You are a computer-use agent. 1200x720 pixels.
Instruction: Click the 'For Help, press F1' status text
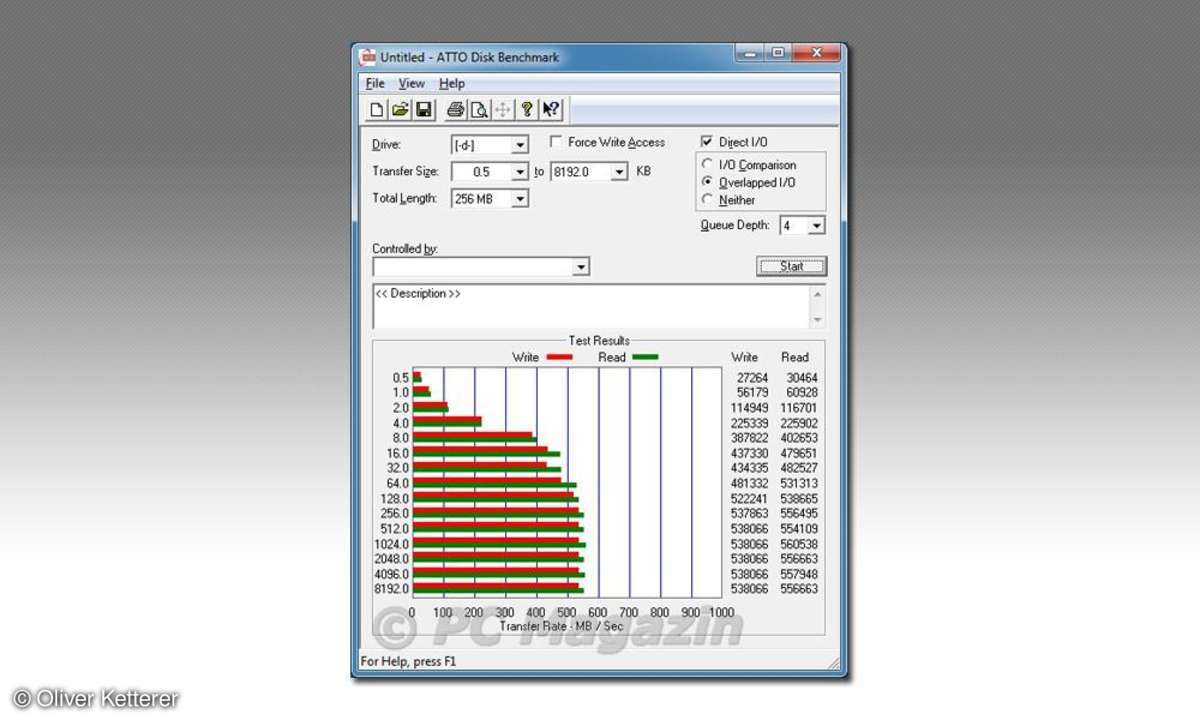click(411, 661)
